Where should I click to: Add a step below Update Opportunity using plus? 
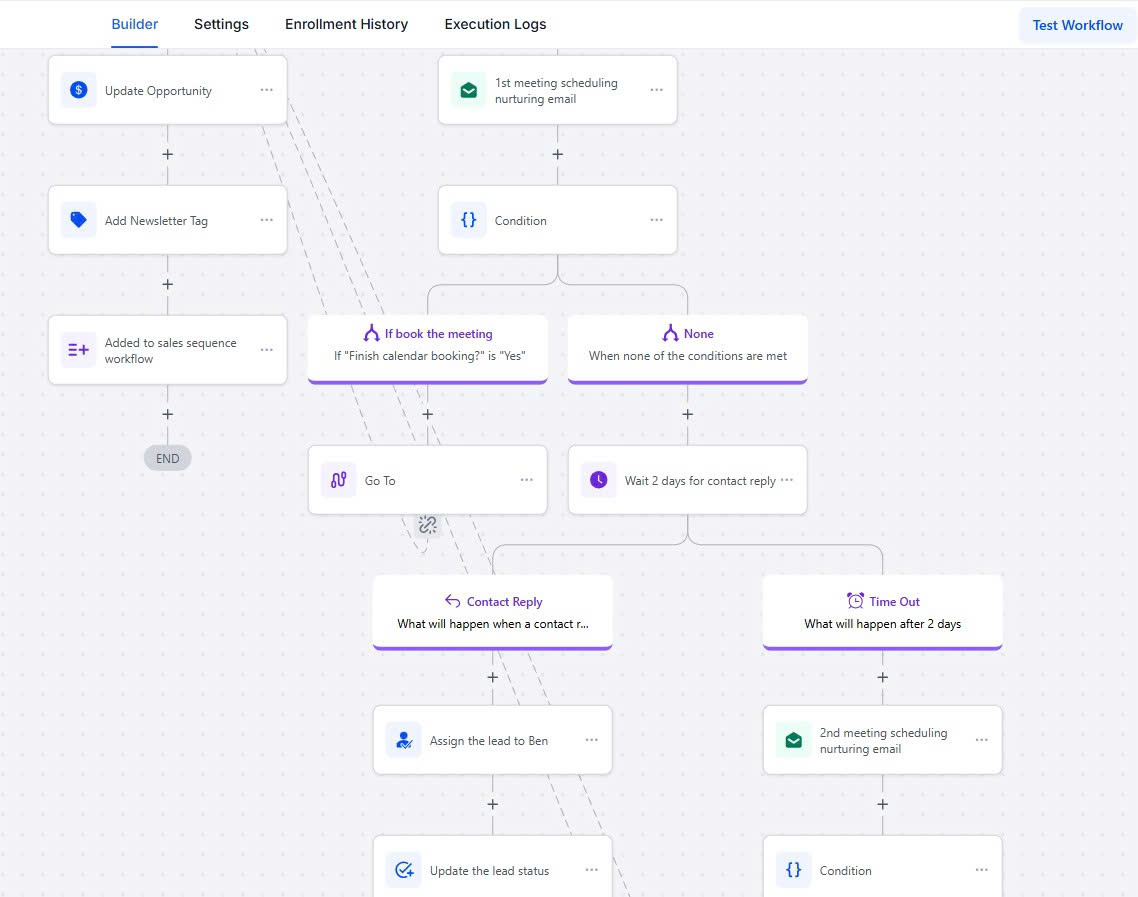[x=168, y=154]
